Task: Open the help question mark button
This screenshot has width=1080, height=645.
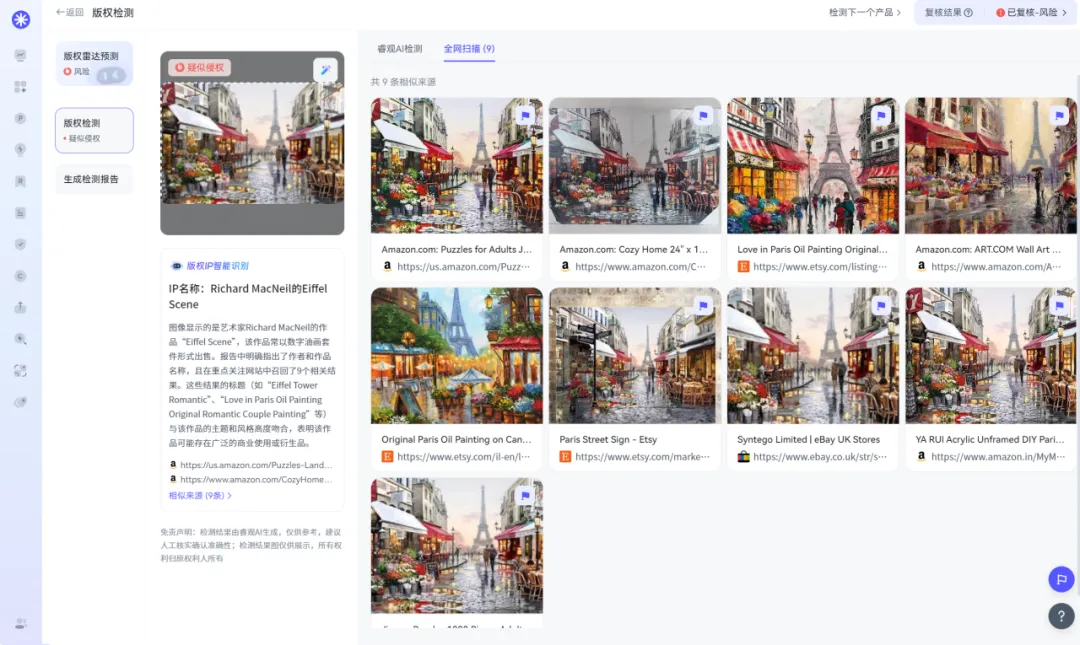Action: tap(1061, 615)
